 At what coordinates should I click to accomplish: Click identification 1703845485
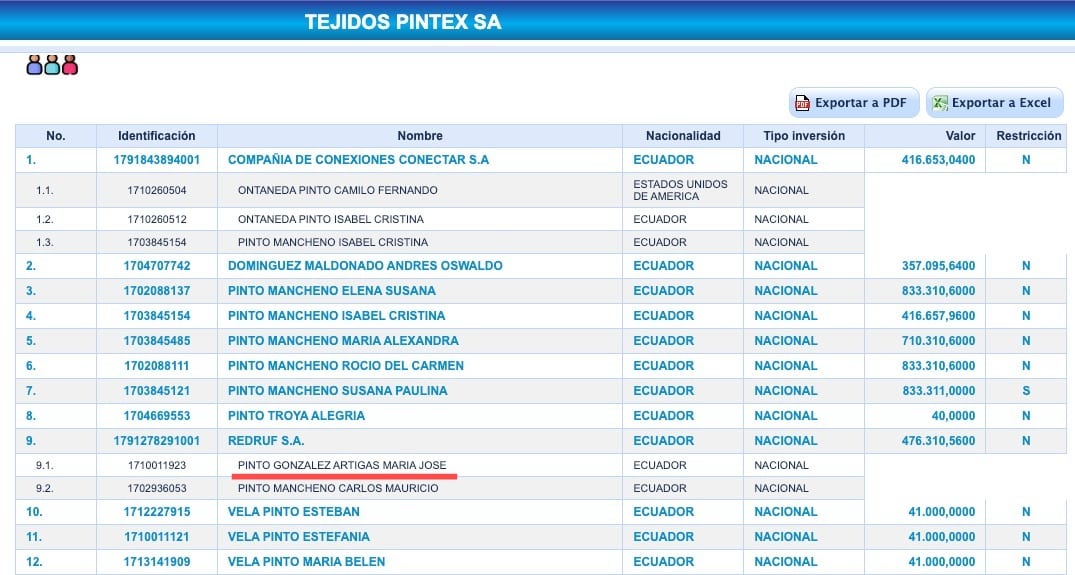(x=157, y=341)
